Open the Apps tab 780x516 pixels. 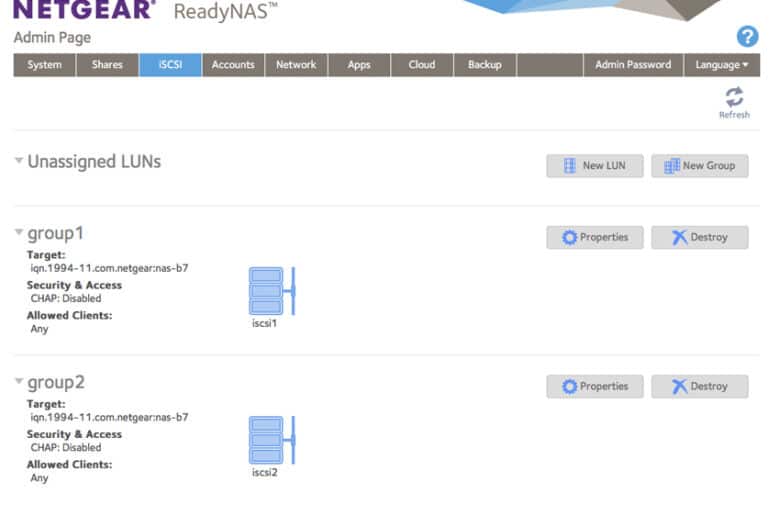(359, 65)
